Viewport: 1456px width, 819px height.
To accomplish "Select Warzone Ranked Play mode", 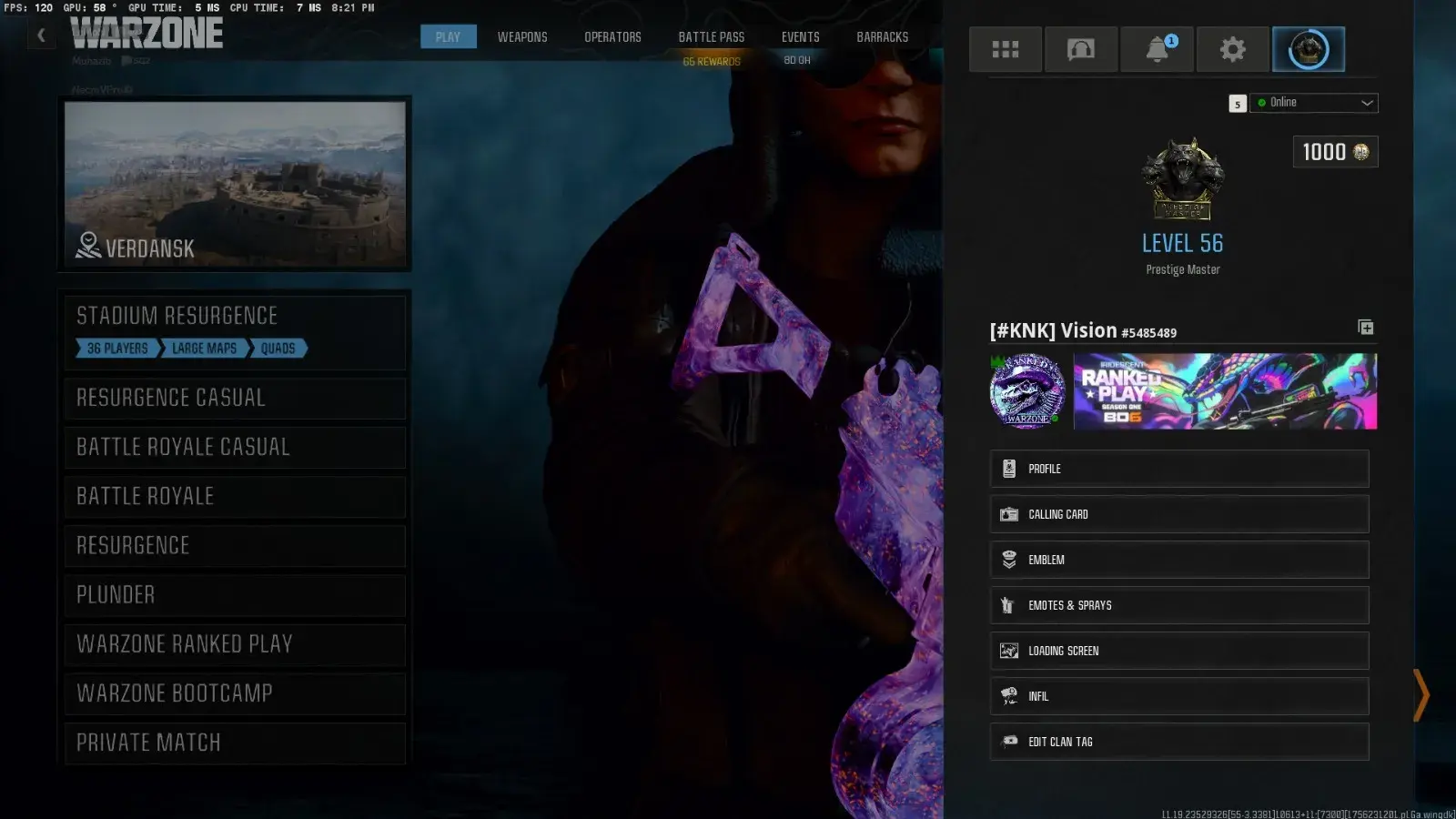I will point(235,644).
